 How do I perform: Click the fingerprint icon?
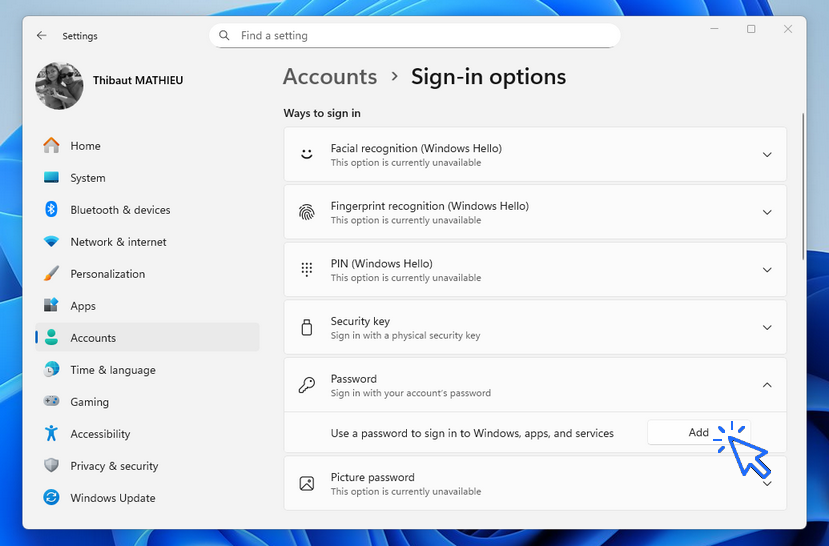pos(307,212)
